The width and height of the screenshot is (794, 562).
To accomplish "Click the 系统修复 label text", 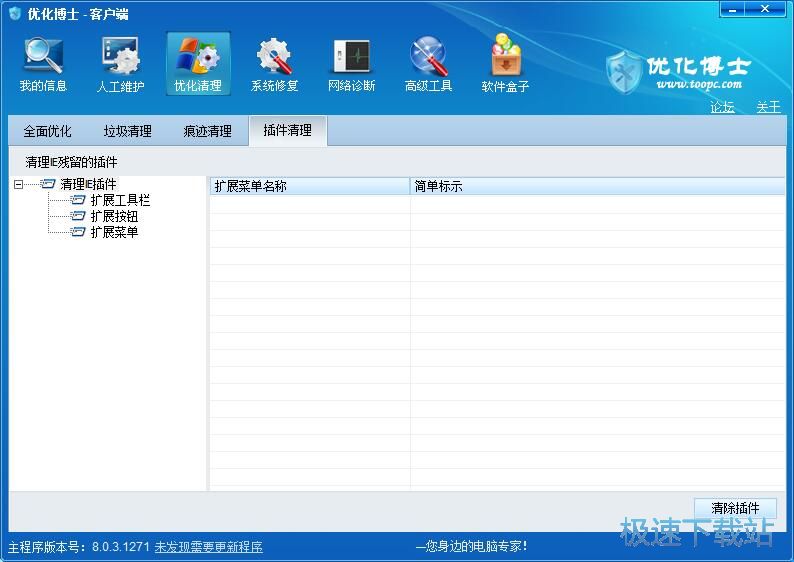I will click(x=274, y=86).
